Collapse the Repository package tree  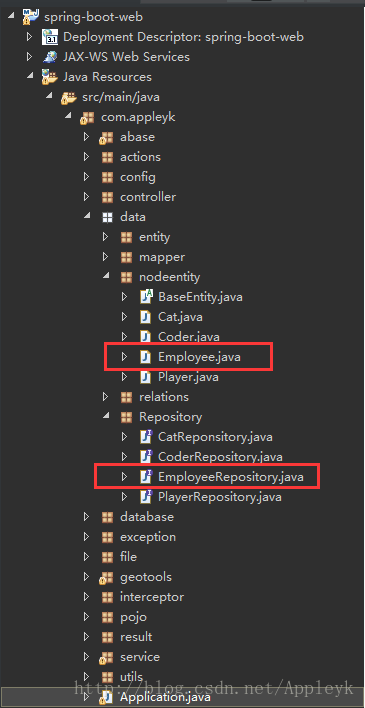105,417
